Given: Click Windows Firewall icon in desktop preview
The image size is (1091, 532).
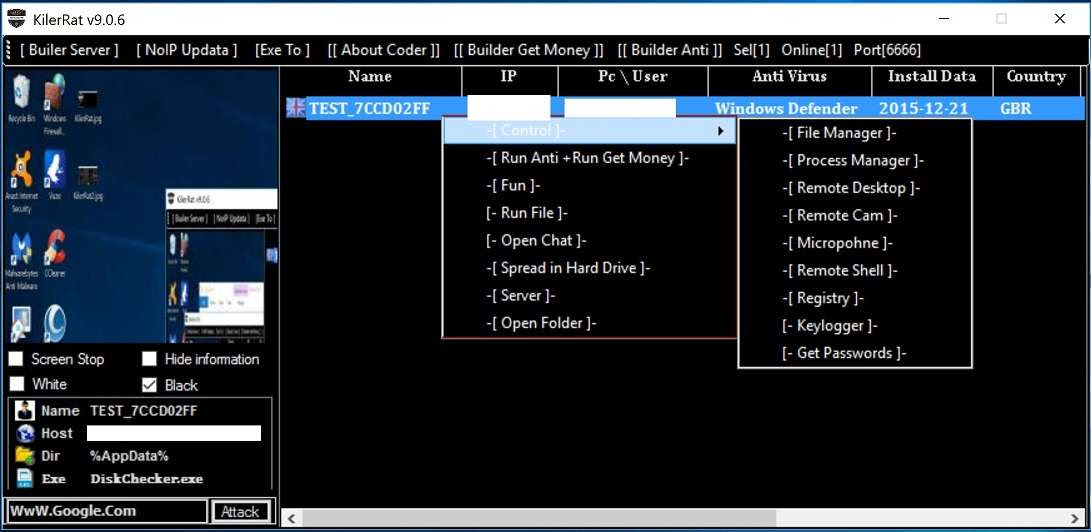Looking at the screenshot, I should click(x=54, y=92).
